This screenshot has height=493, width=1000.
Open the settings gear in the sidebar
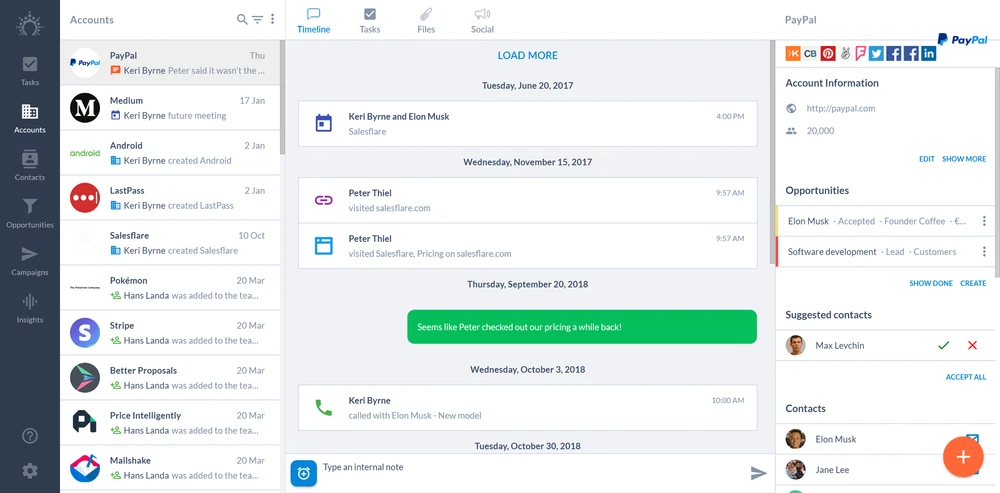click(x=29, y=471)
